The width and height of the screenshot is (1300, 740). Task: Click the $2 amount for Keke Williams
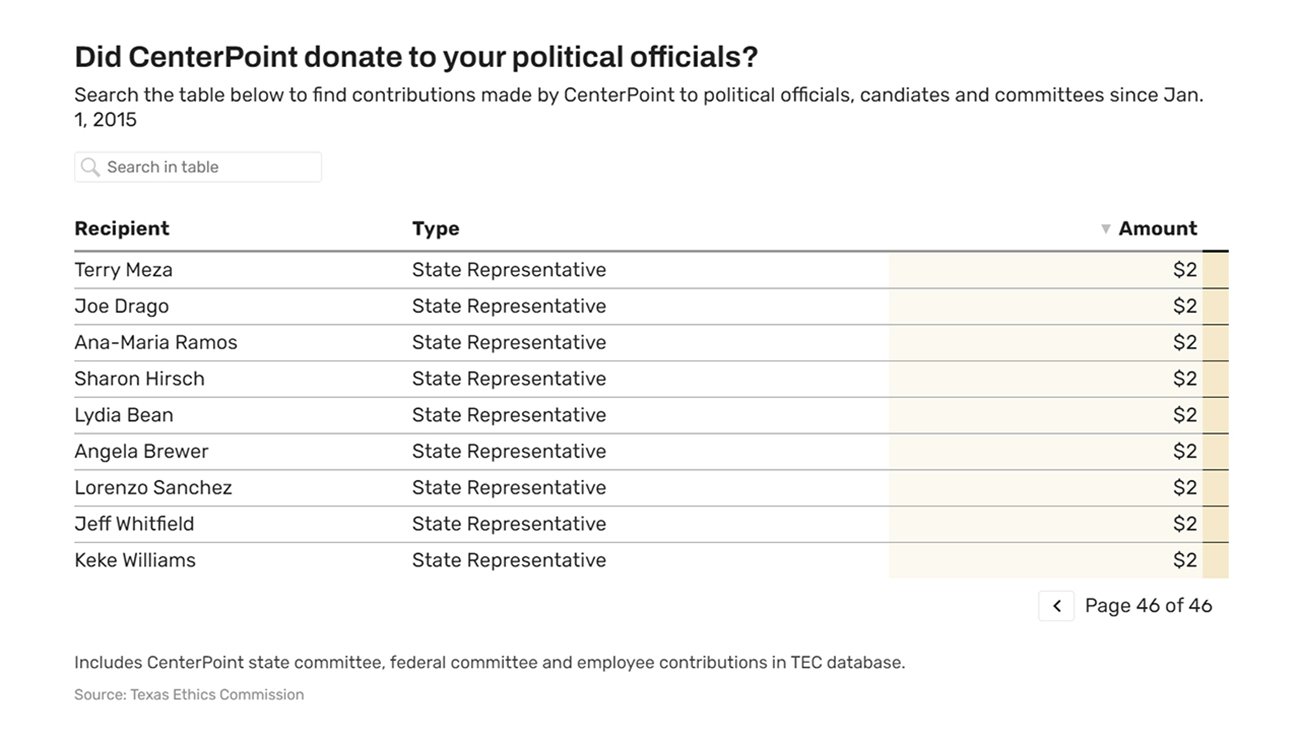point(1184,561)
